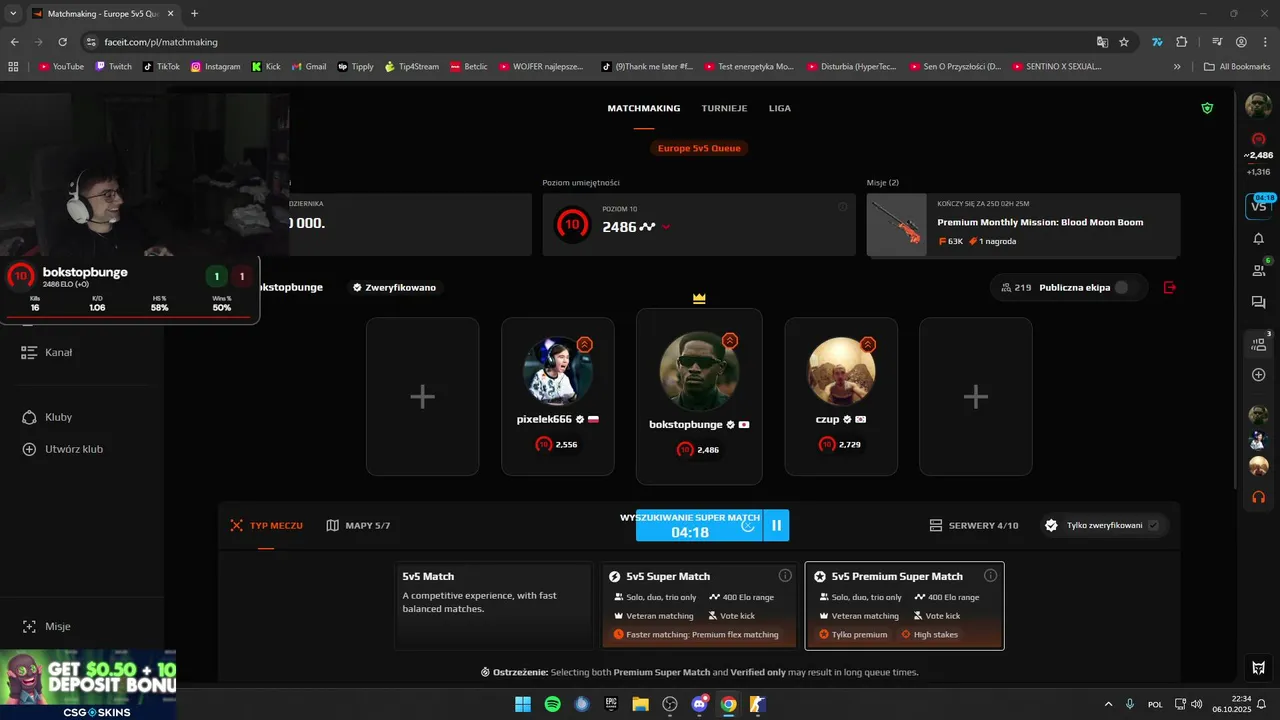Image resolution: width=1280 pixels, height=720 pixels.
Task: Open the SERWERY 4/10 tab
Action: click(974, 525)
